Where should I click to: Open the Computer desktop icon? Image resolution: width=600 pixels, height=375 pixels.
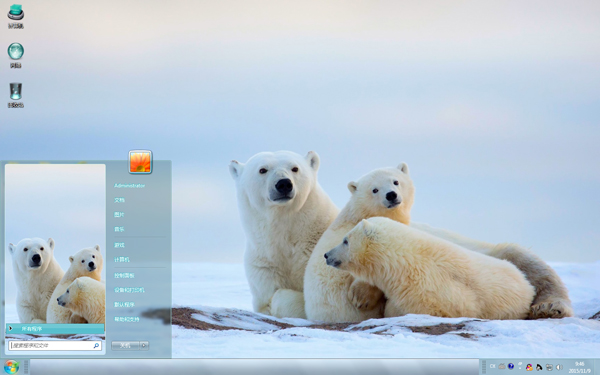coord(16,16)
